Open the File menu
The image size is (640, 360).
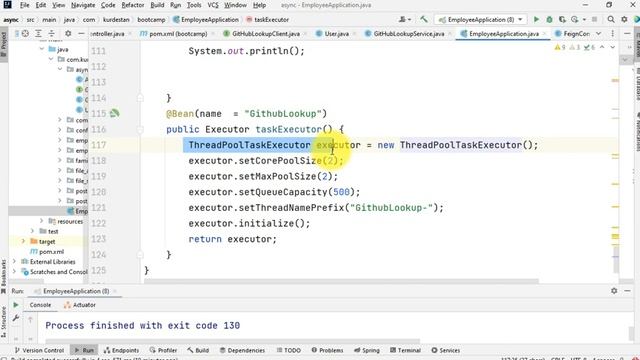click(24, 5)
